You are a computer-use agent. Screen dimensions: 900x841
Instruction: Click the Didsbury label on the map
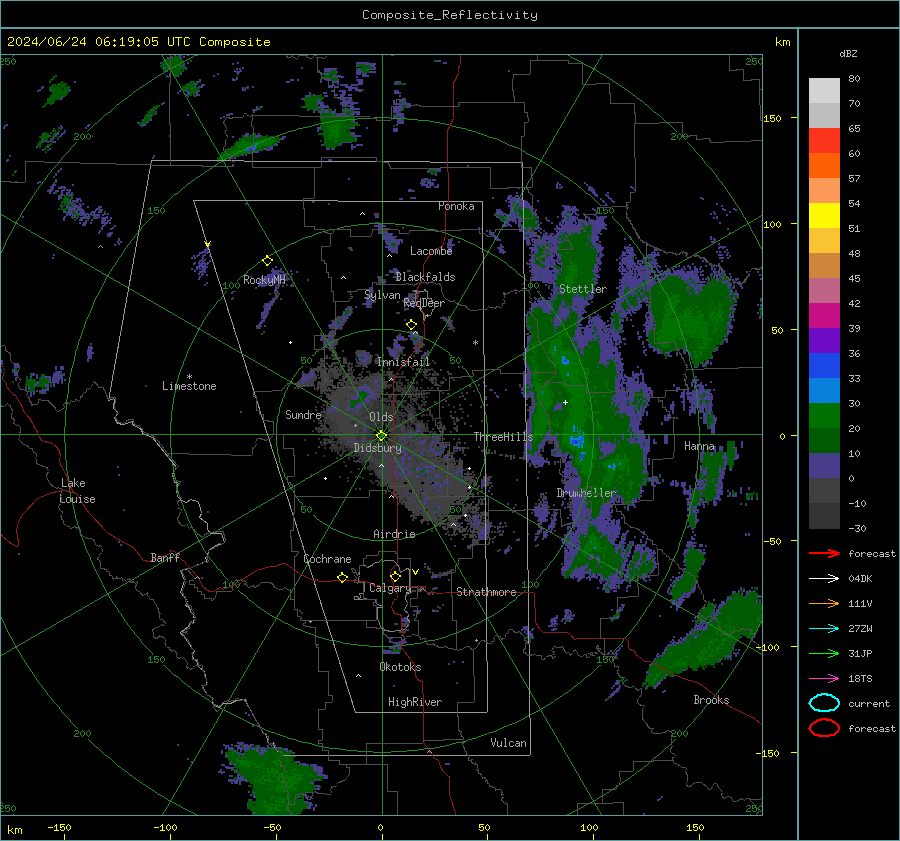point(377,448)
